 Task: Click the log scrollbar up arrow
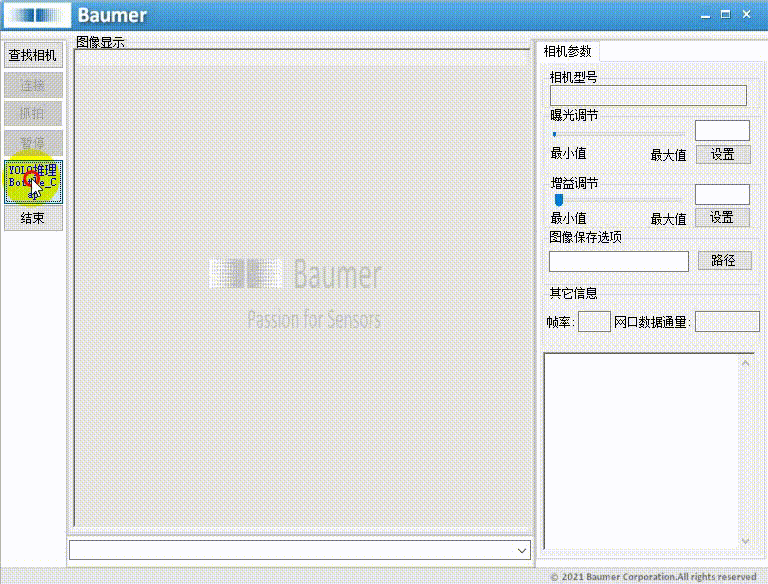[745, 363]
